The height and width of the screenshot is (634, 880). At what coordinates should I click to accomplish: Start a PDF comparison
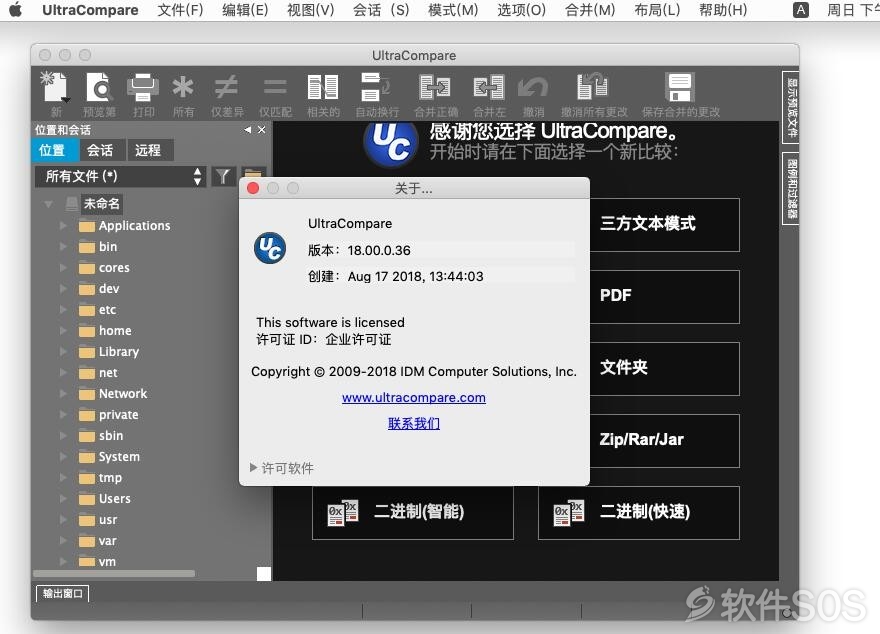coord(664,296)
